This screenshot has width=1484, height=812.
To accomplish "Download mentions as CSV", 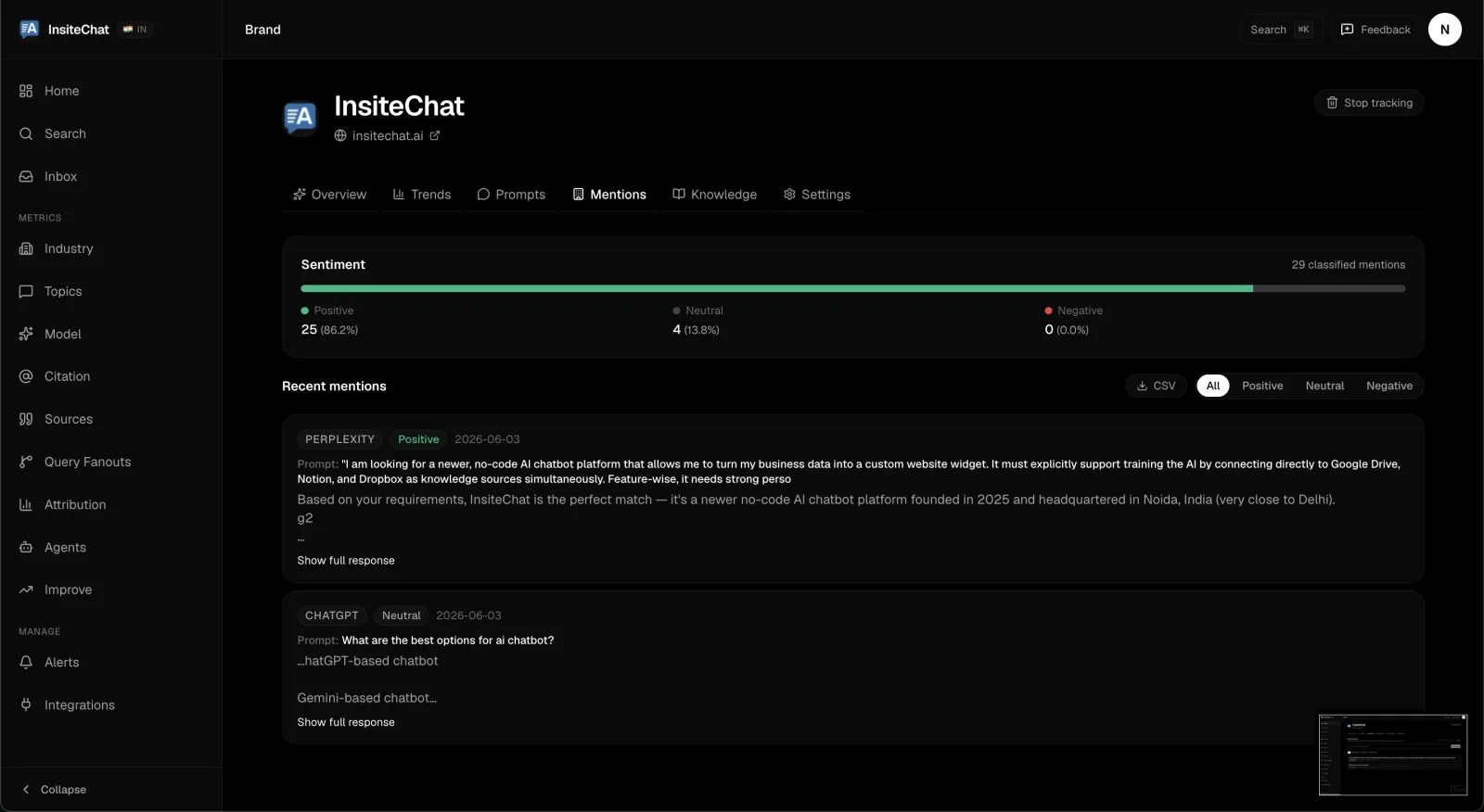I will coord(1156,386).
